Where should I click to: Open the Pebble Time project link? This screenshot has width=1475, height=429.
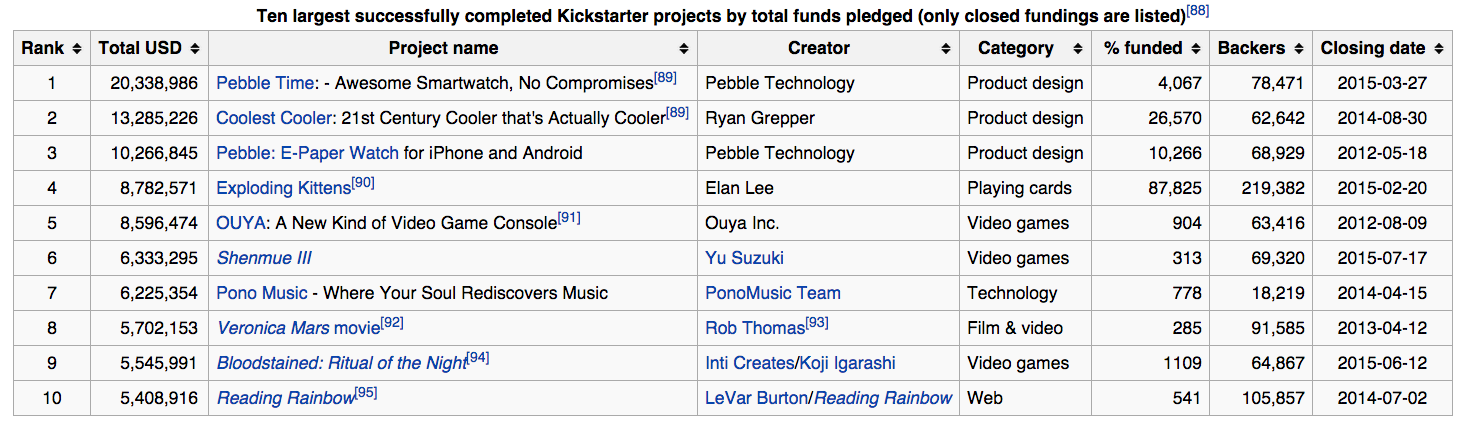tap(266, 83)
